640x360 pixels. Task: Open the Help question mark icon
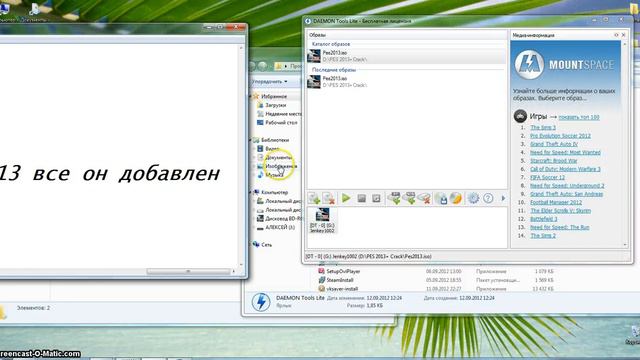click(488, 198)
